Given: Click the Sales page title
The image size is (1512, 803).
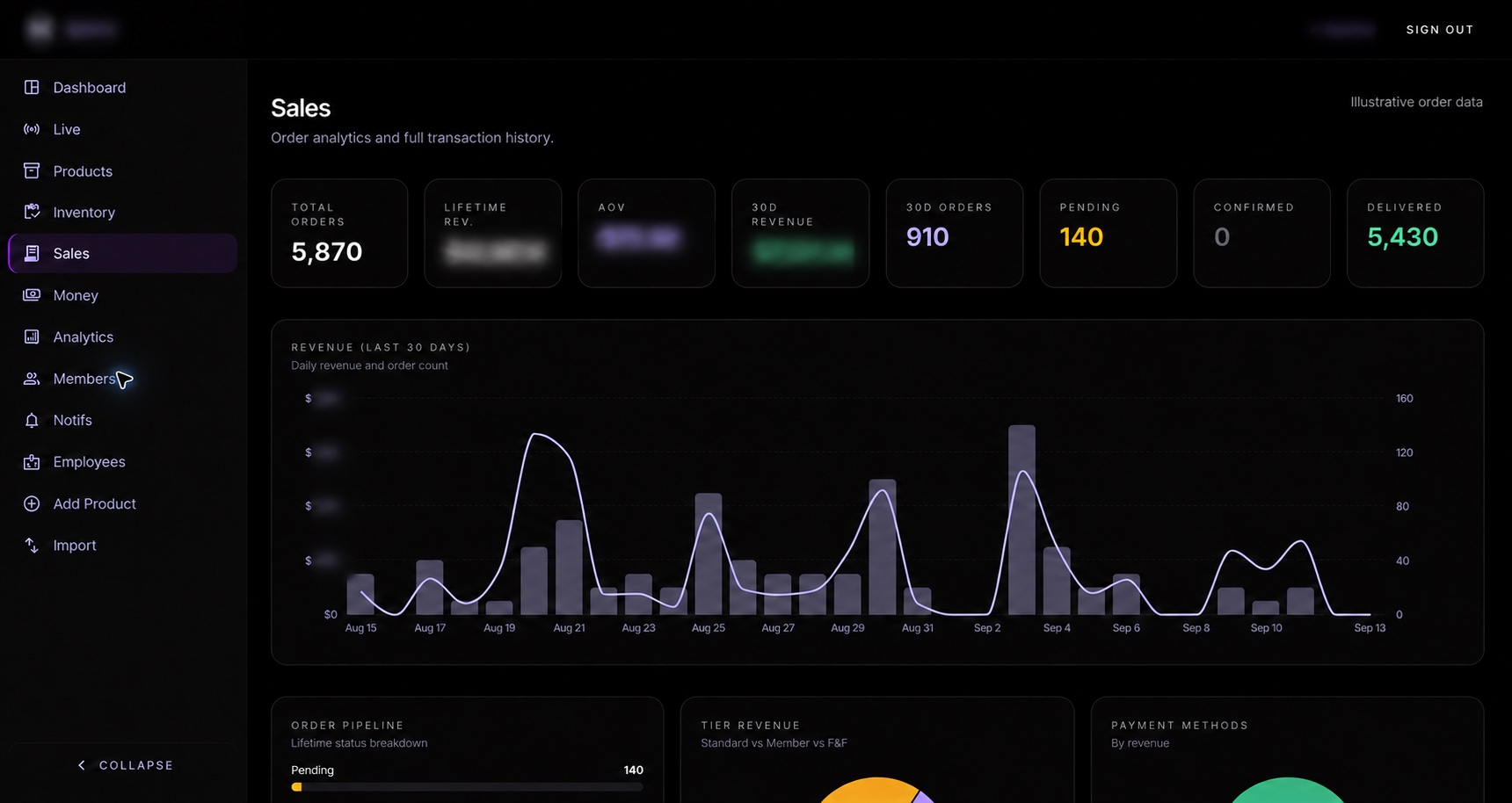Looking at the screenshot, I should (x=301, y=108).
